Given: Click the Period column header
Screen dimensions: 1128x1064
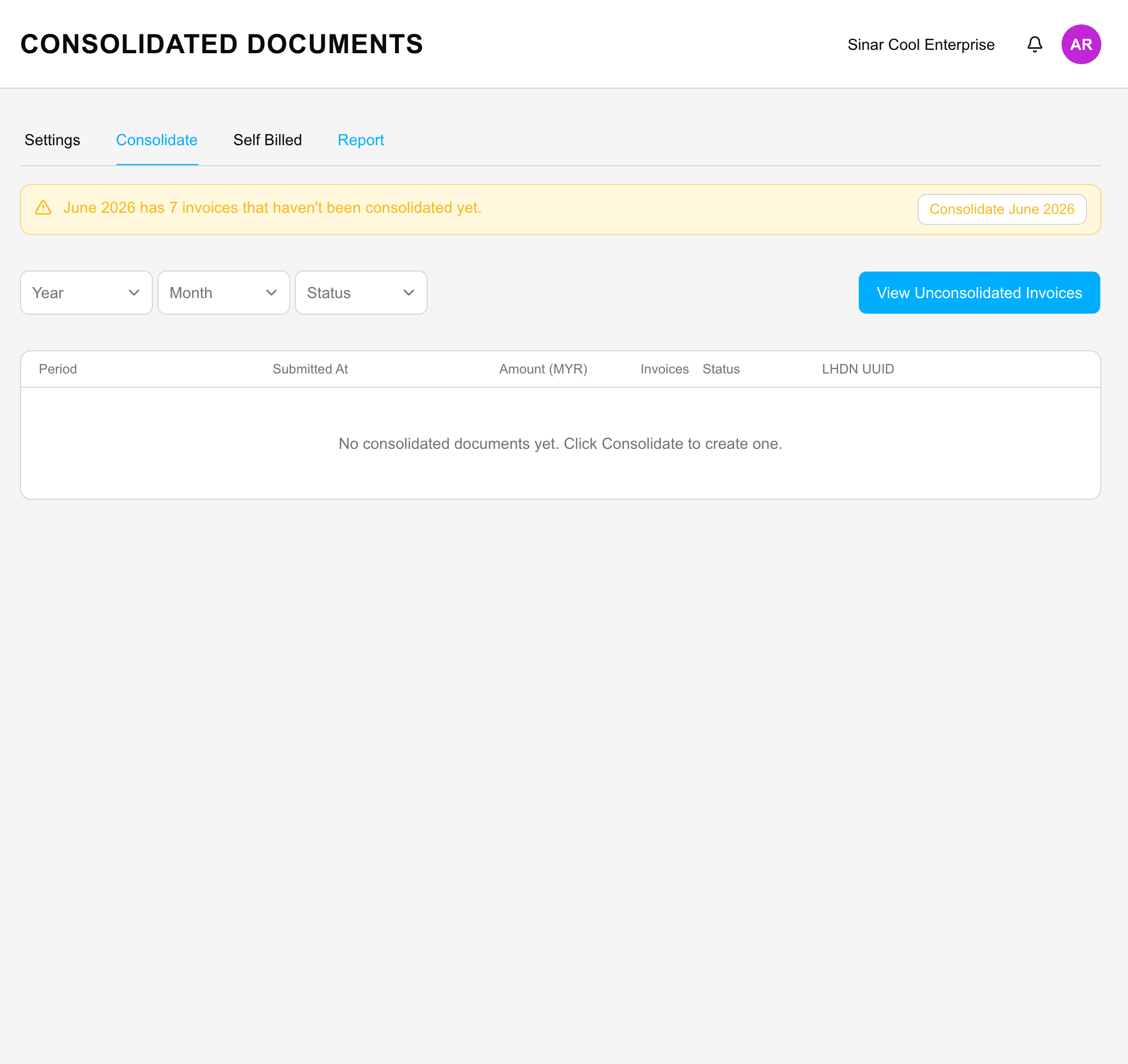Looking at the screenshot, I should (x=58, y=370).
